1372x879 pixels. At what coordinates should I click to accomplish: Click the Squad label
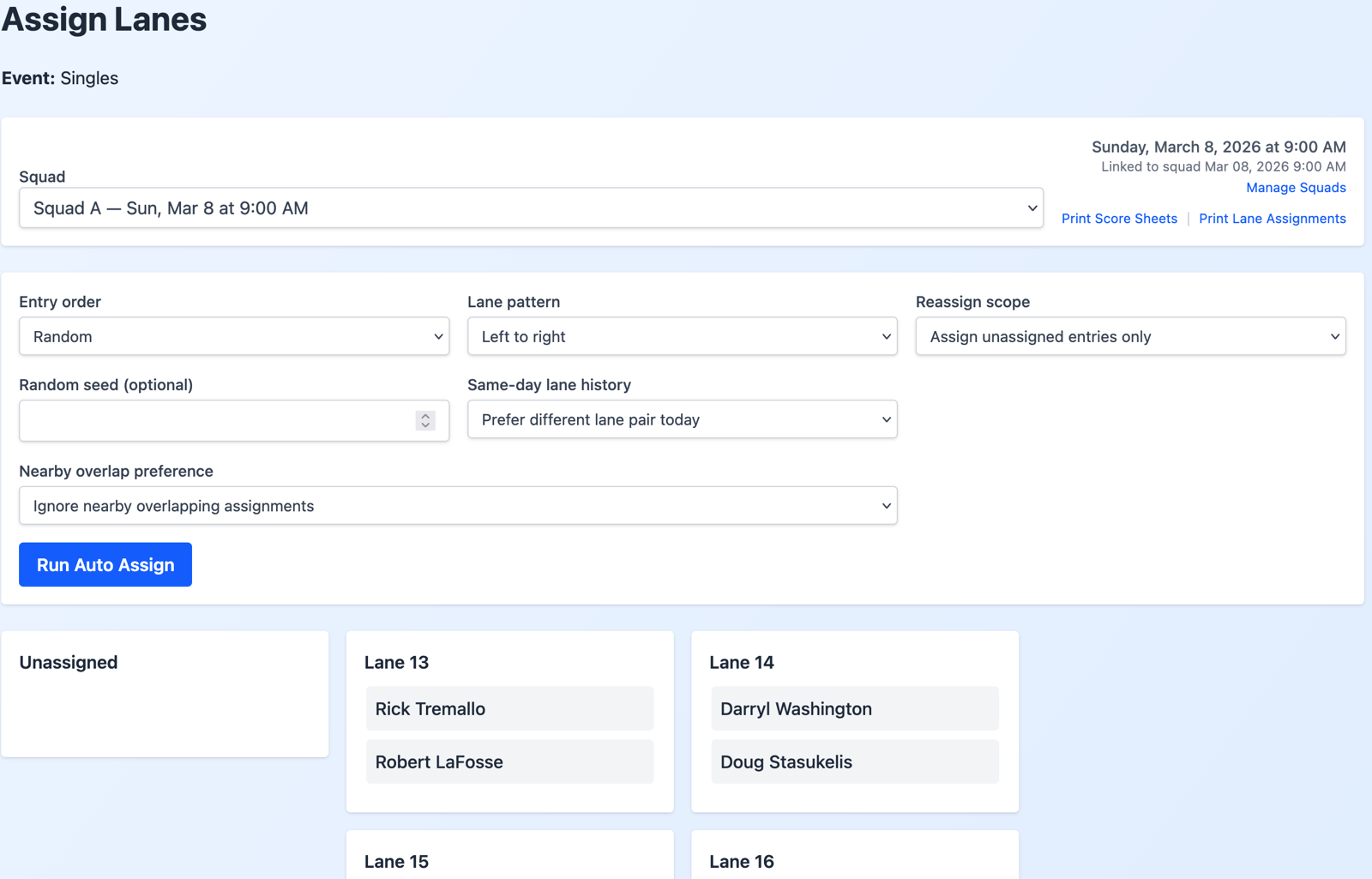42,177
